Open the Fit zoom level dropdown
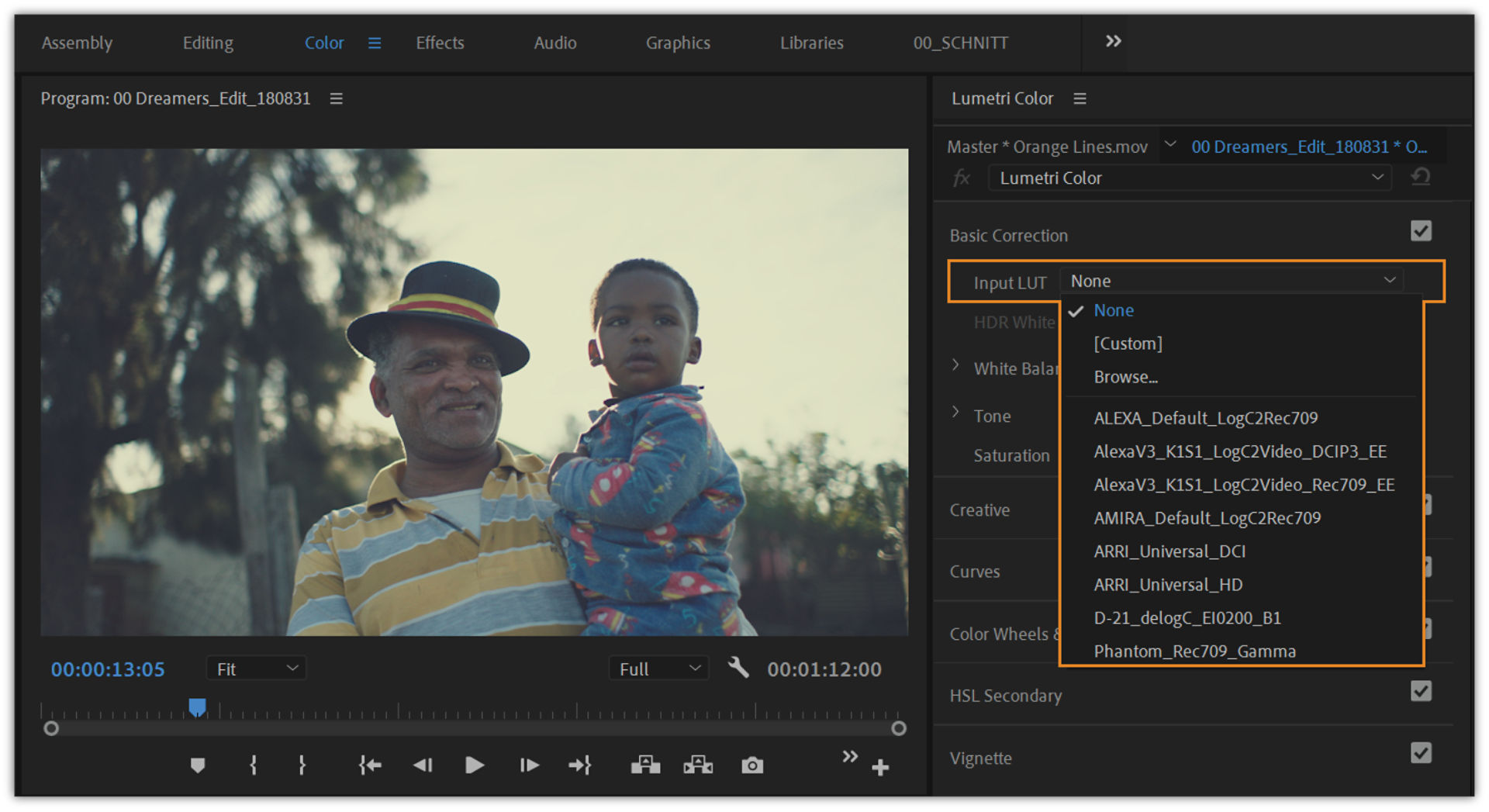The height and width of the screenshot is (812, 1489). click(256, 668)
